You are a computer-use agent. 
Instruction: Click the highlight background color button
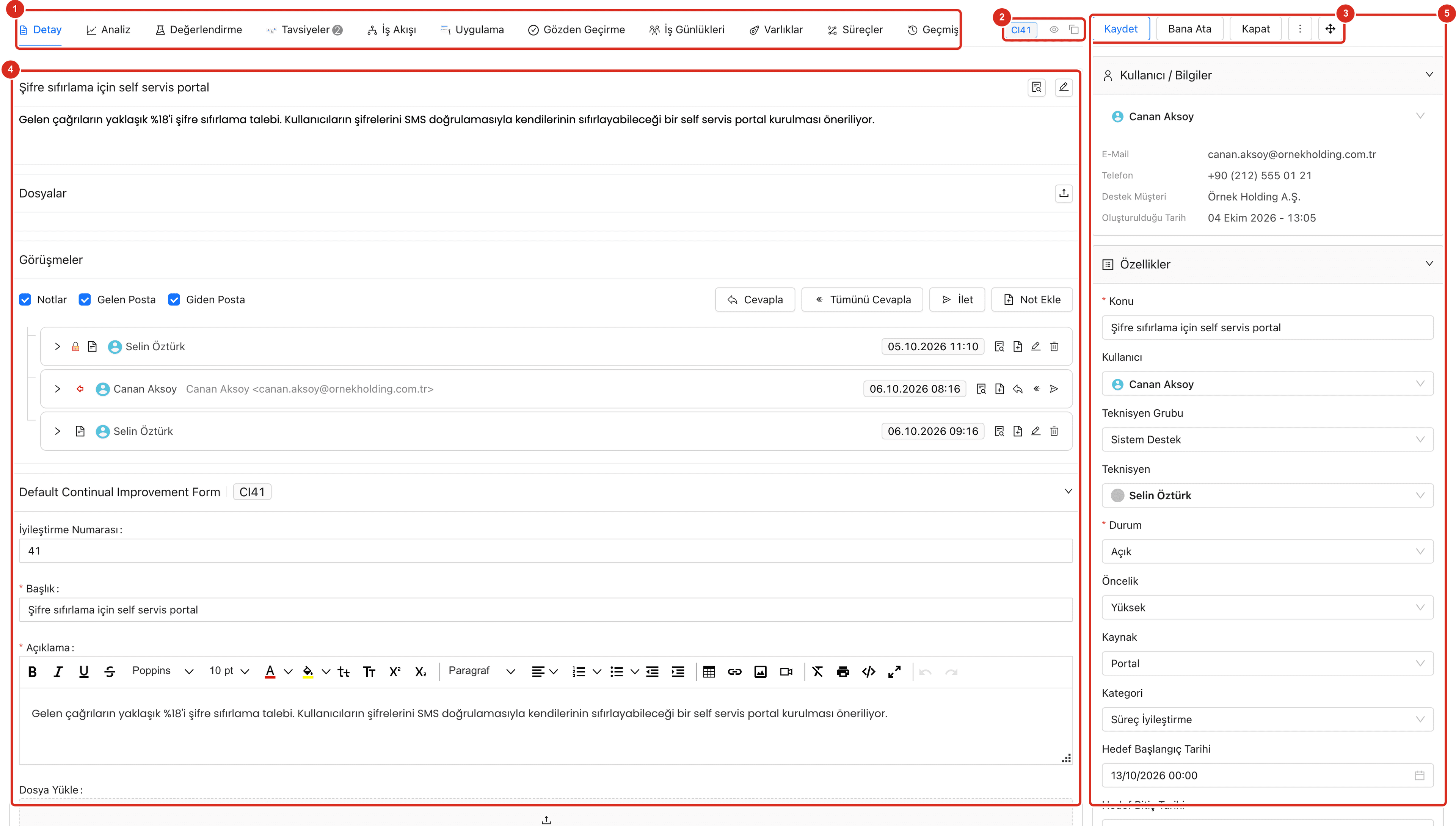[x=308, y=672]
